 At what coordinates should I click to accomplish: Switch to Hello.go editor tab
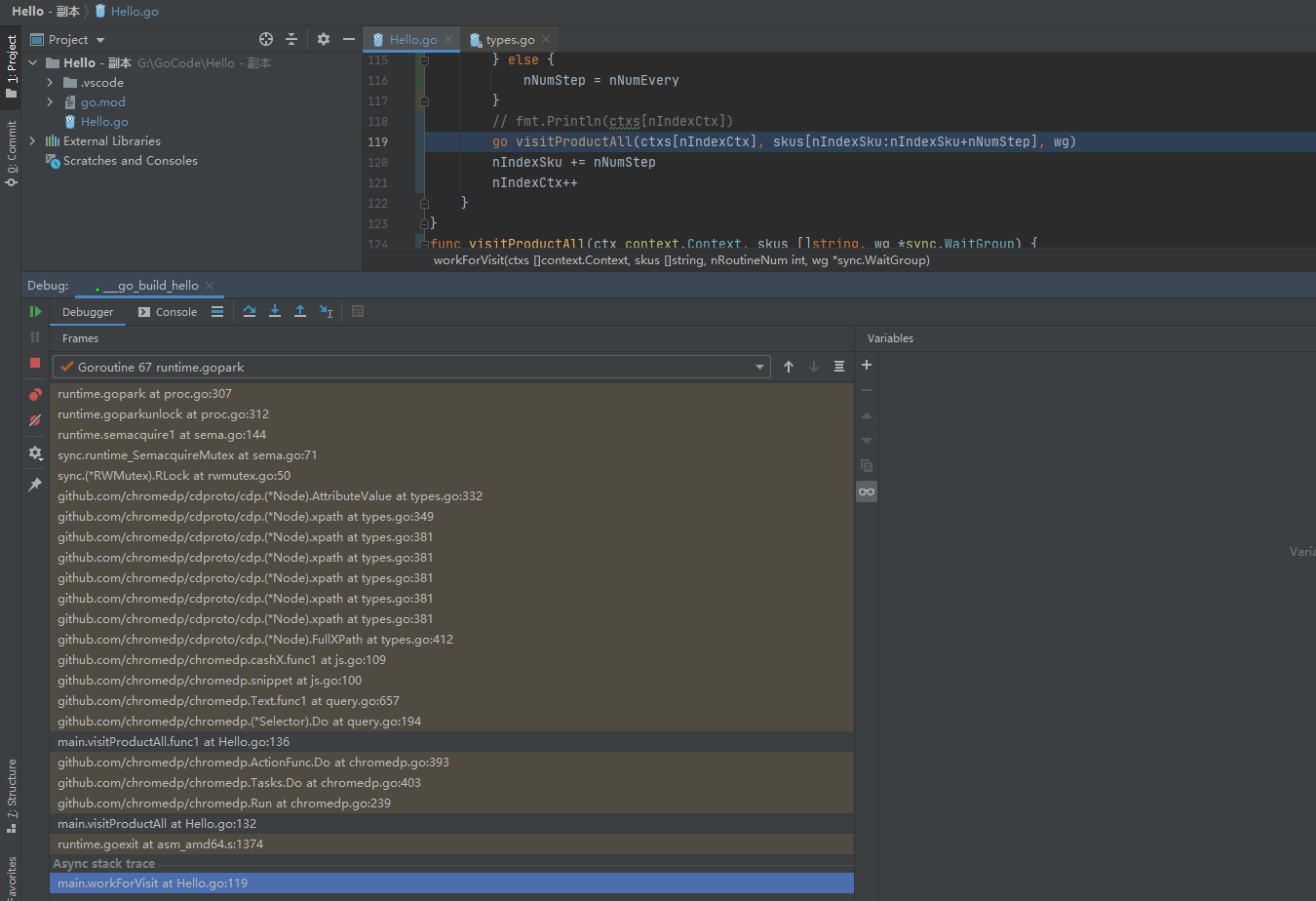[x=413, y=40]
